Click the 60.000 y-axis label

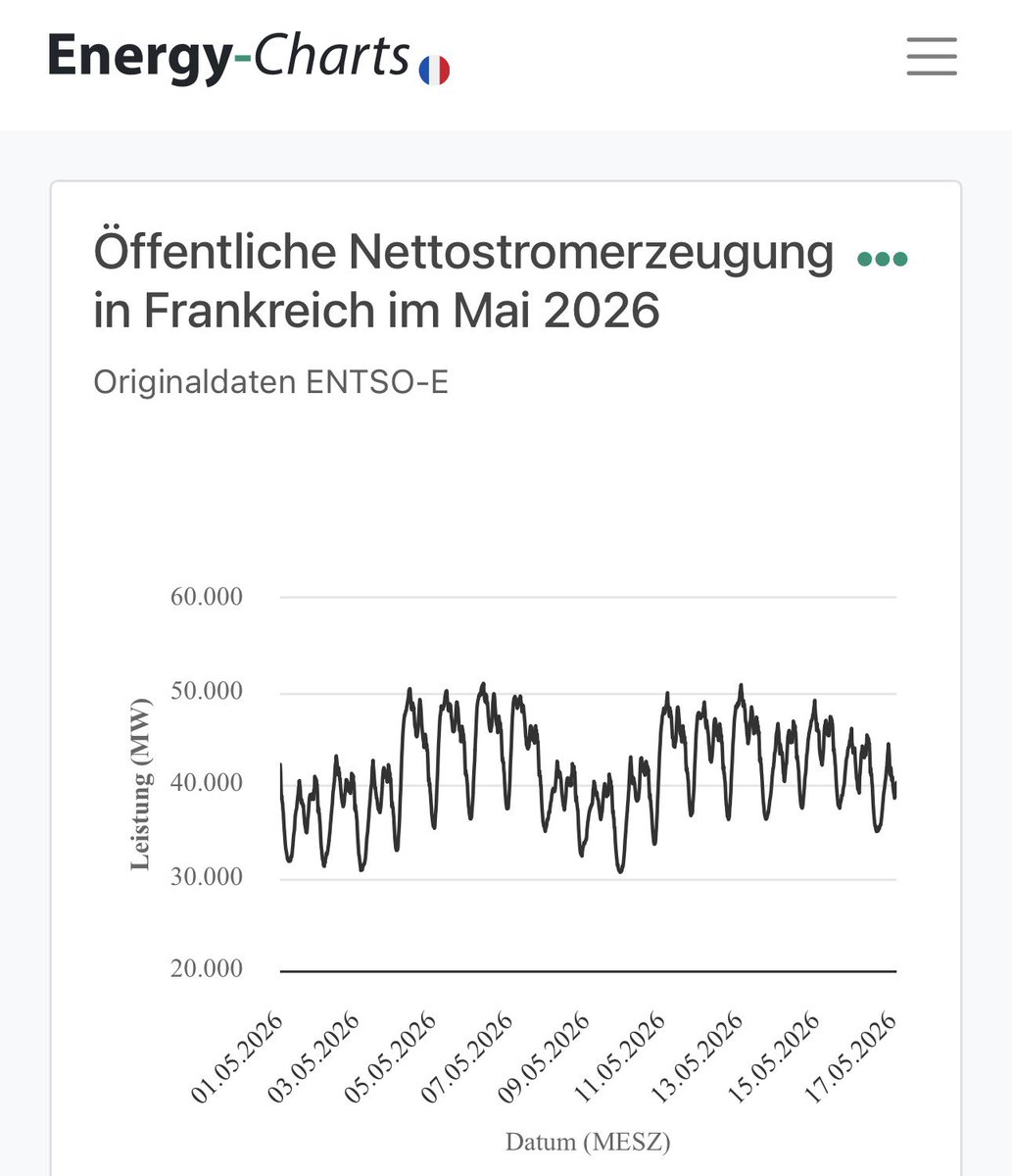coord(207,597)
